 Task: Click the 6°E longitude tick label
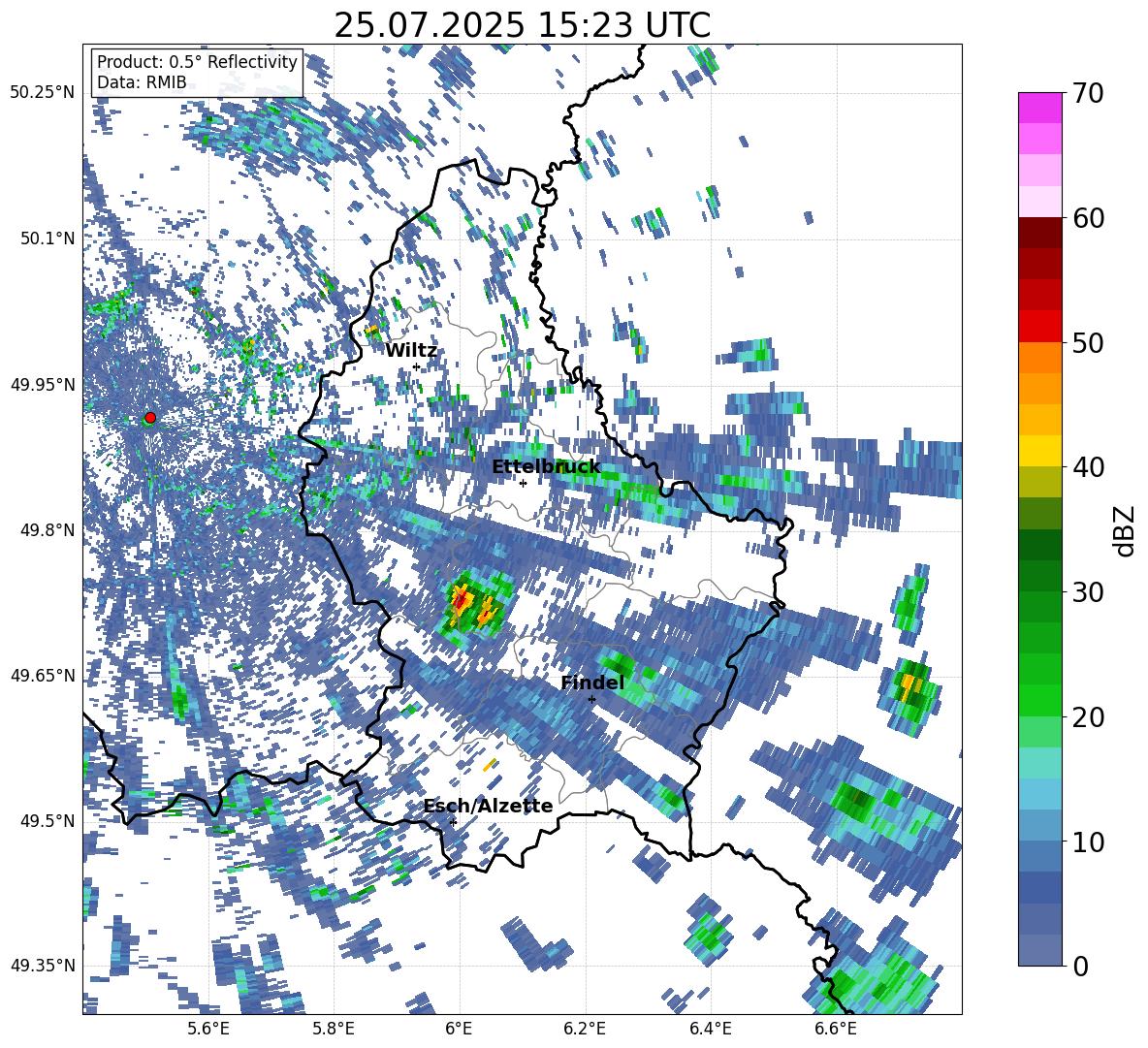click(x=459, y=1029)
